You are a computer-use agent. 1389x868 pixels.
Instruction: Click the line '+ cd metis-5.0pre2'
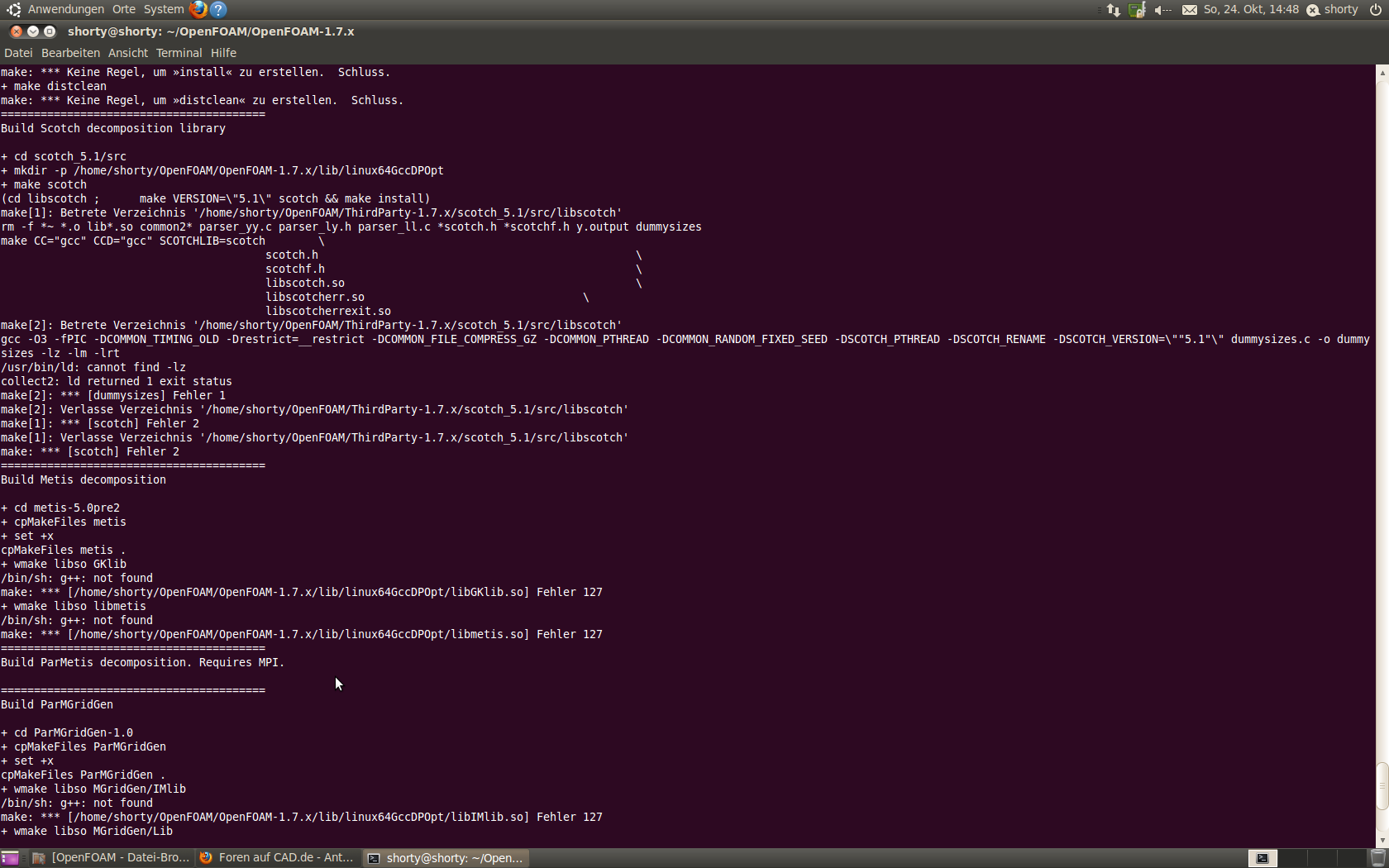pos(60,508)
